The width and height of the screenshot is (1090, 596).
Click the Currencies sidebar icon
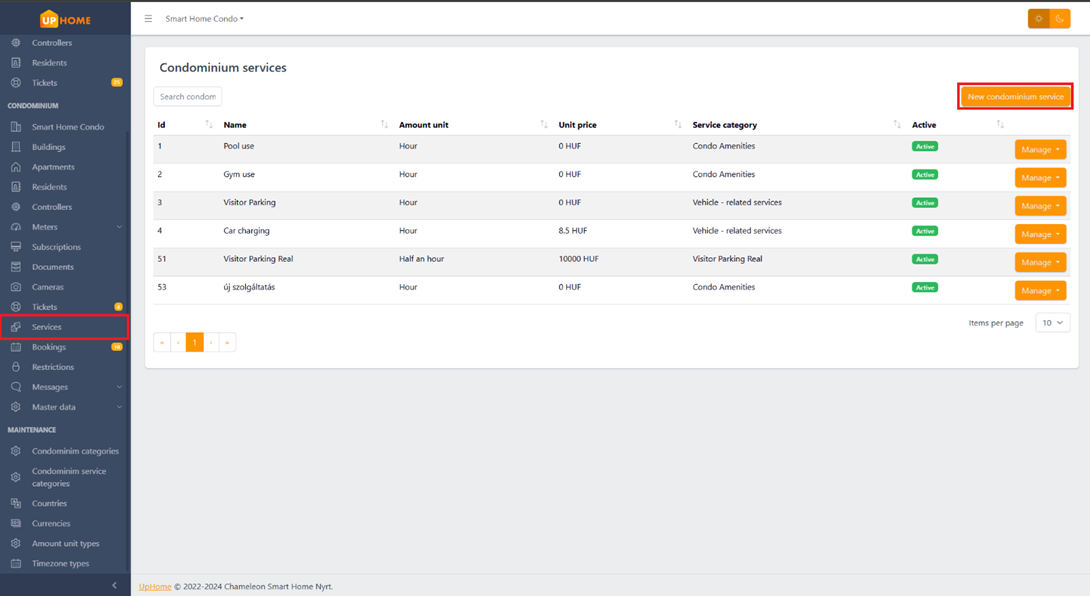(x=16, y=523)
